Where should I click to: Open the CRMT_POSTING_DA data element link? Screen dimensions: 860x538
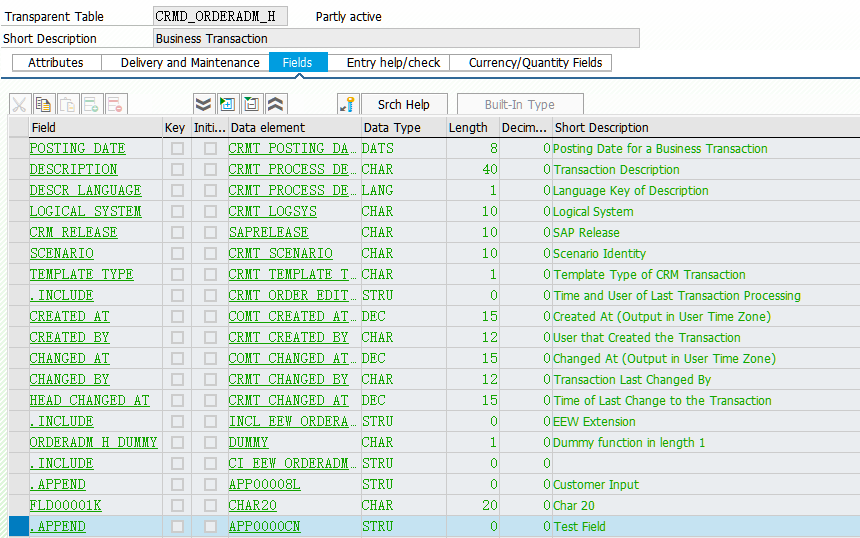pos(291,148)
